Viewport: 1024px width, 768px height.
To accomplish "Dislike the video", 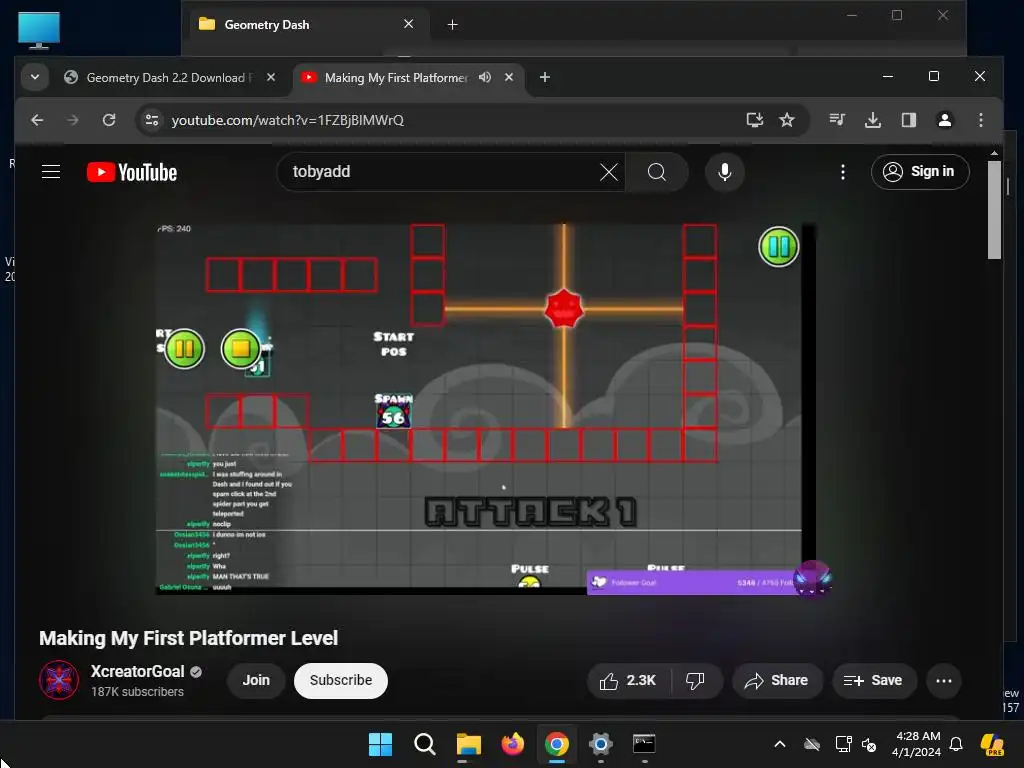I will [x=696, y=680].
